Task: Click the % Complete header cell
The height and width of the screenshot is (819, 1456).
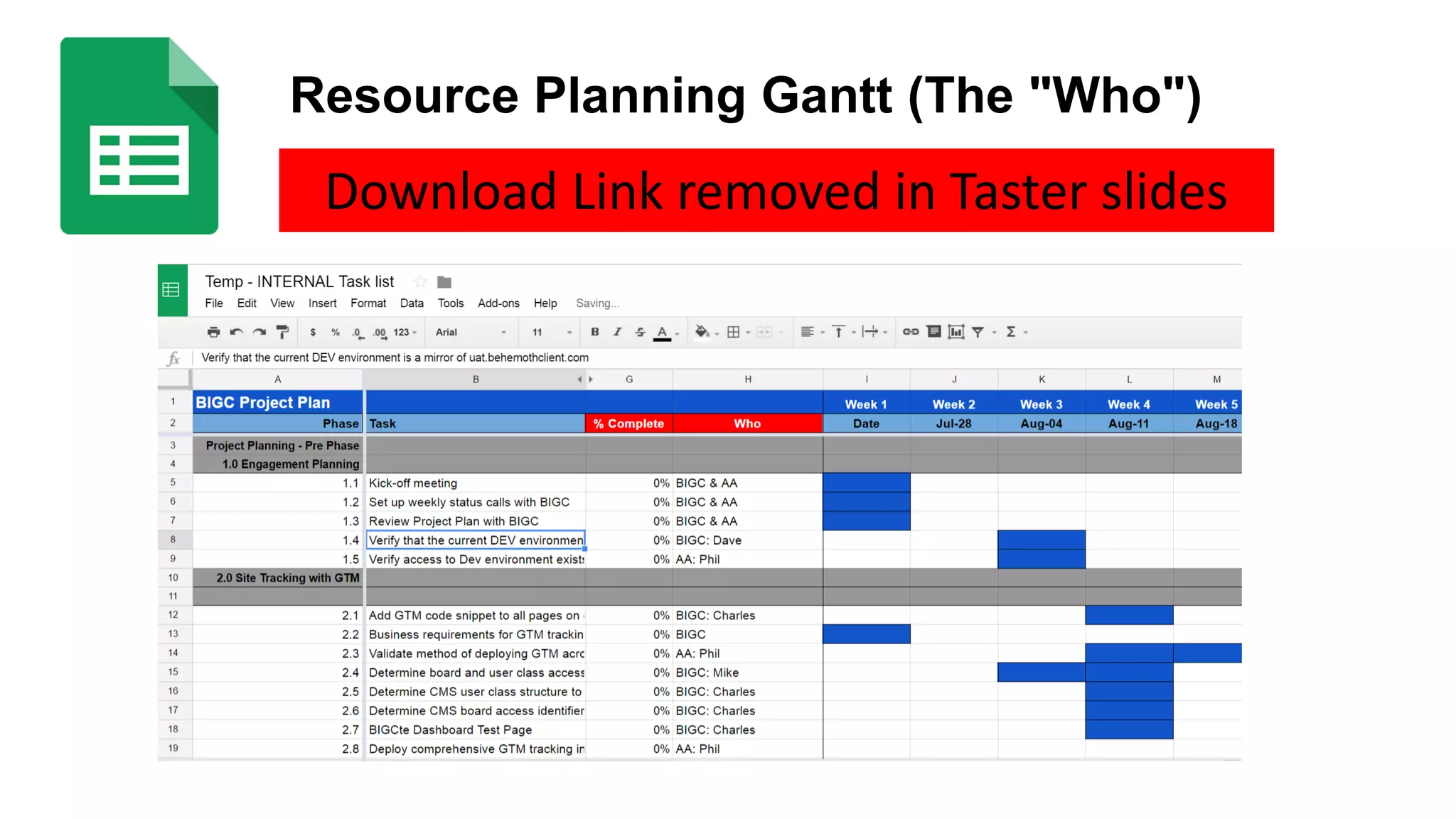Action: pos(629,424)
